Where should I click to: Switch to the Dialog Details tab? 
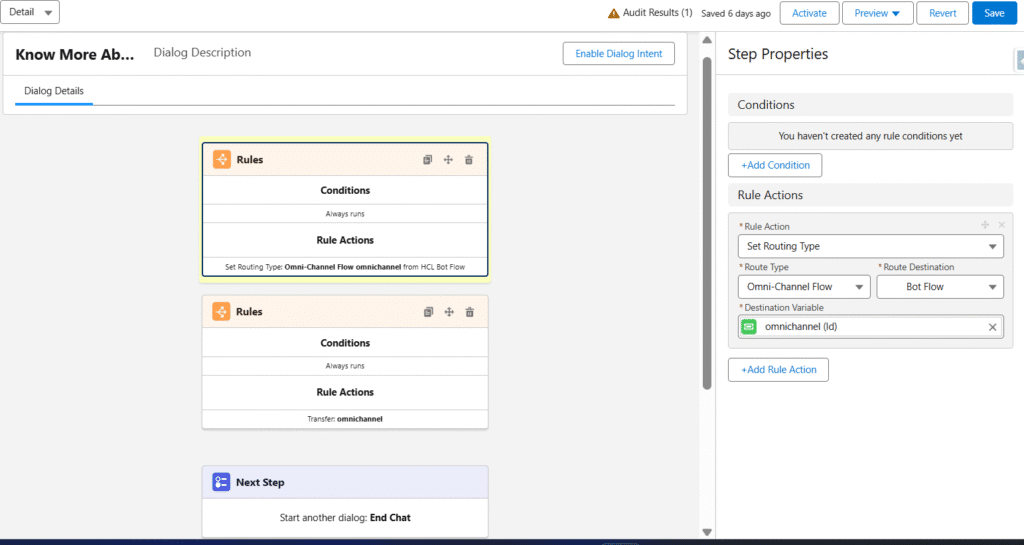pyautogui.click(x=54, y=91)
